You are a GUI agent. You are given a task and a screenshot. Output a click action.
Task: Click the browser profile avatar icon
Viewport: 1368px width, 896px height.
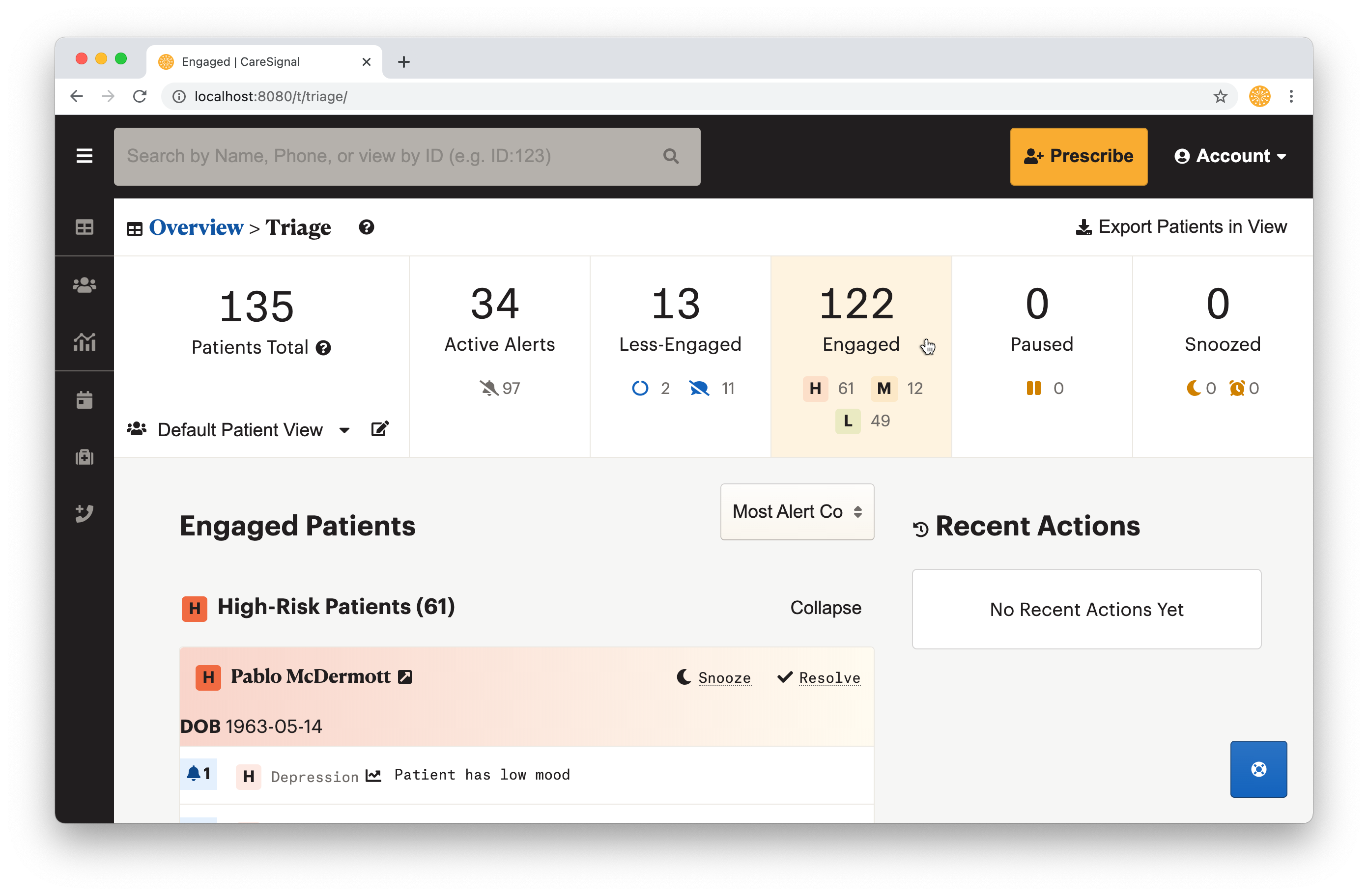pyautogui.click(x=1259, y=96)
